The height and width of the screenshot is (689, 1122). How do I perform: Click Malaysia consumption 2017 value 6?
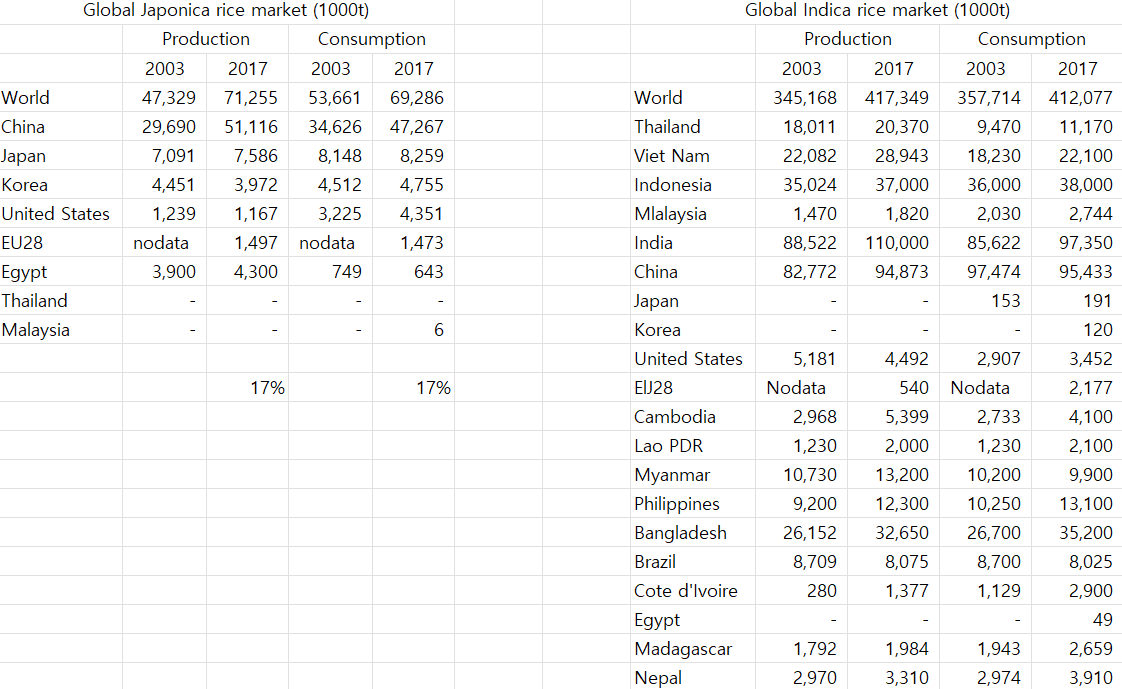(x=439, y=330)
